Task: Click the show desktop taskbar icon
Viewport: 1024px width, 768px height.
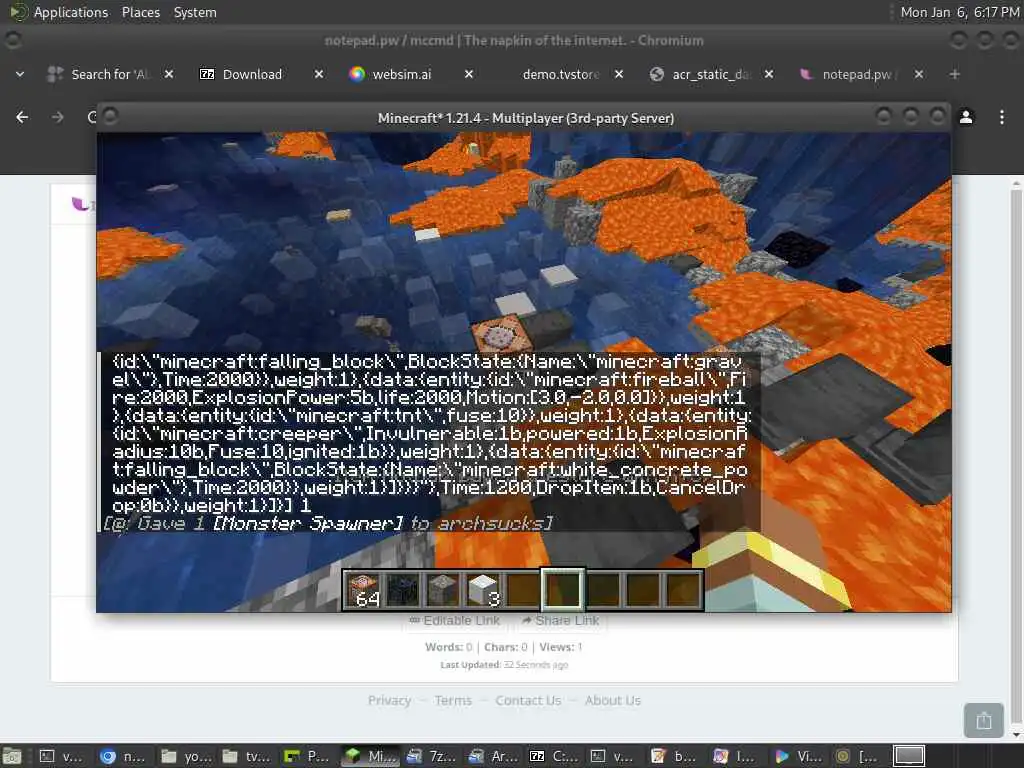Action: 12,756
